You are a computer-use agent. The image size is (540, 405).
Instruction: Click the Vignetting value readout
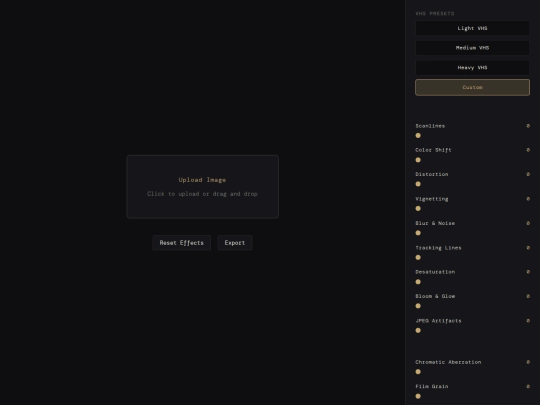pos(528,199)
